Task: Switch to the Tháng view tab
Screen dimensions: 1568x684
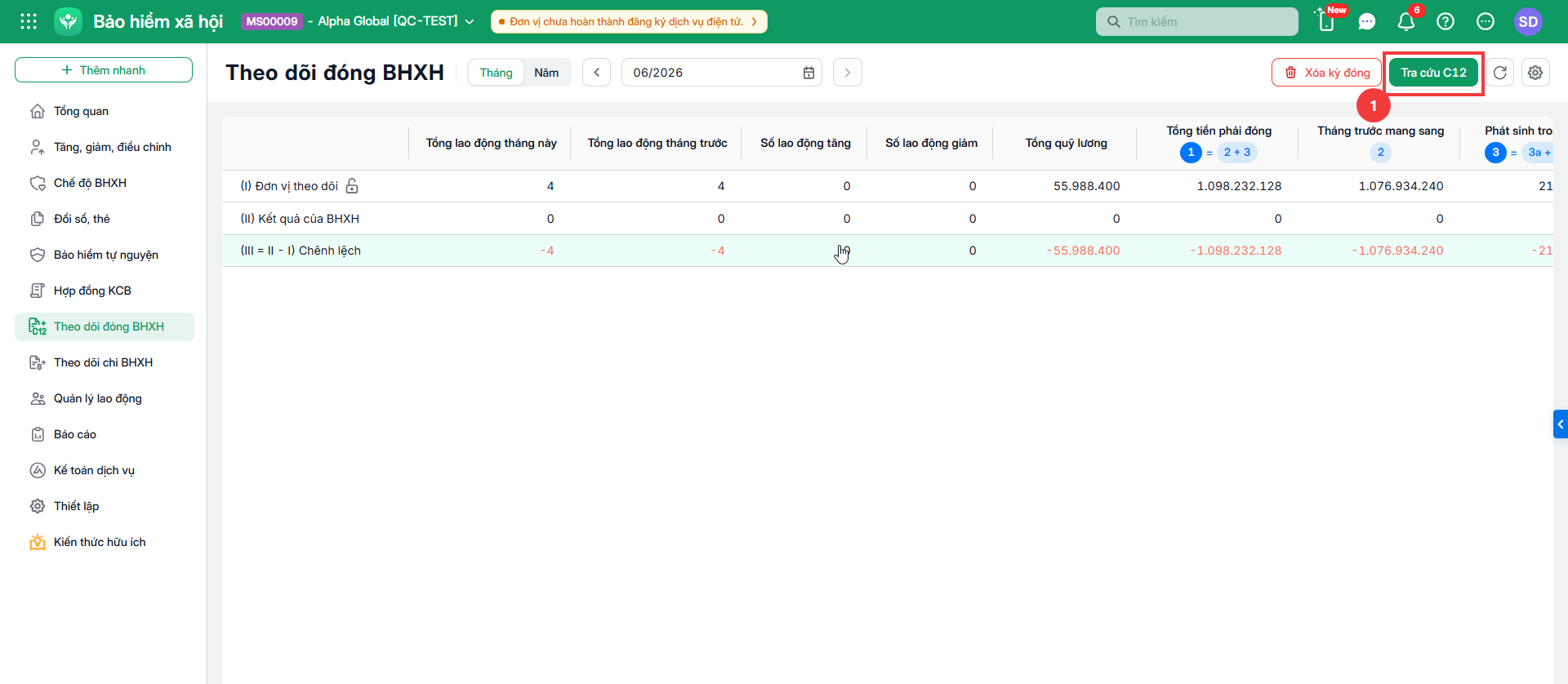Action: click(x=496, y=73)
